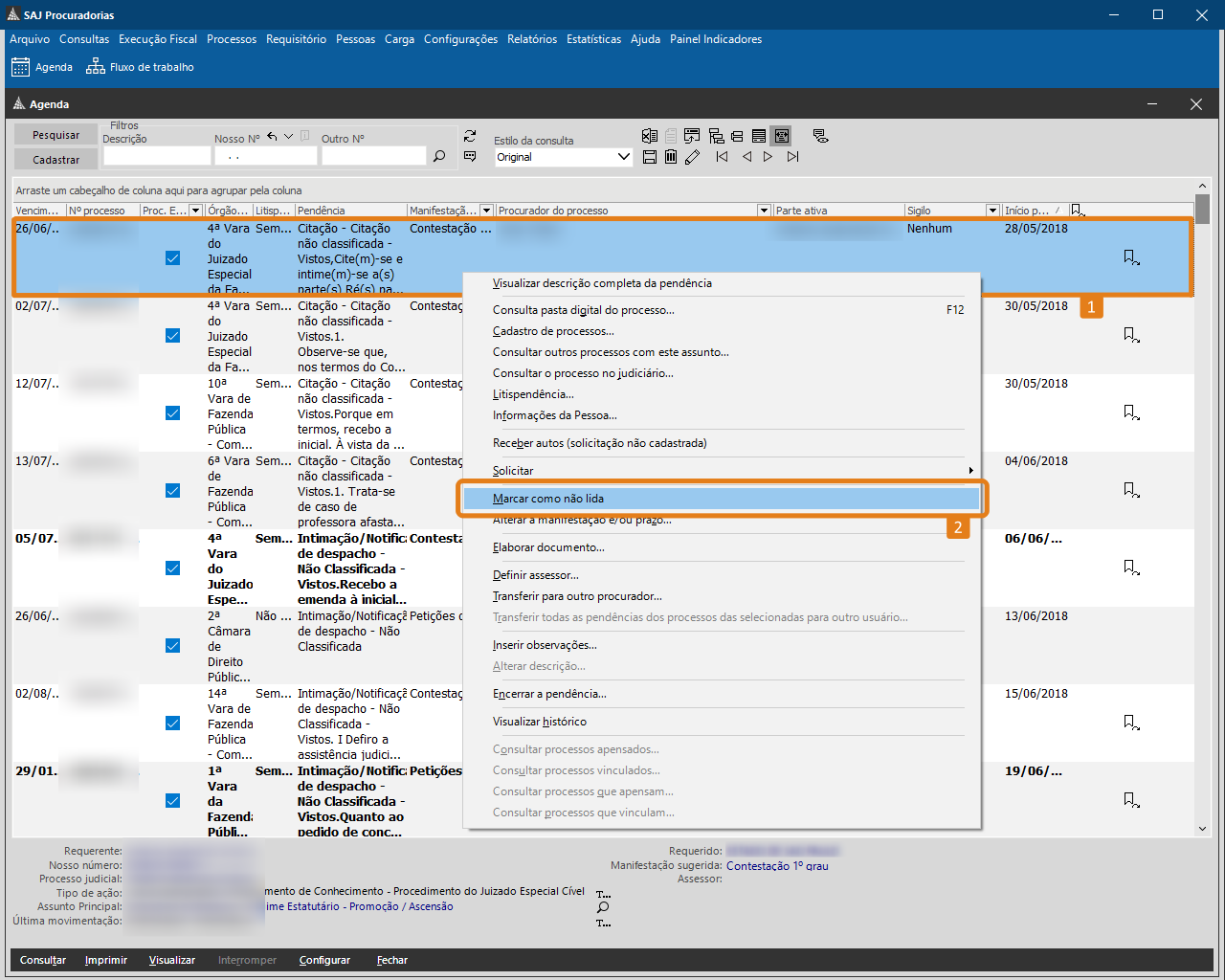Expand the Solicitar submenu

pyautogui.click(x=722, y=471)
